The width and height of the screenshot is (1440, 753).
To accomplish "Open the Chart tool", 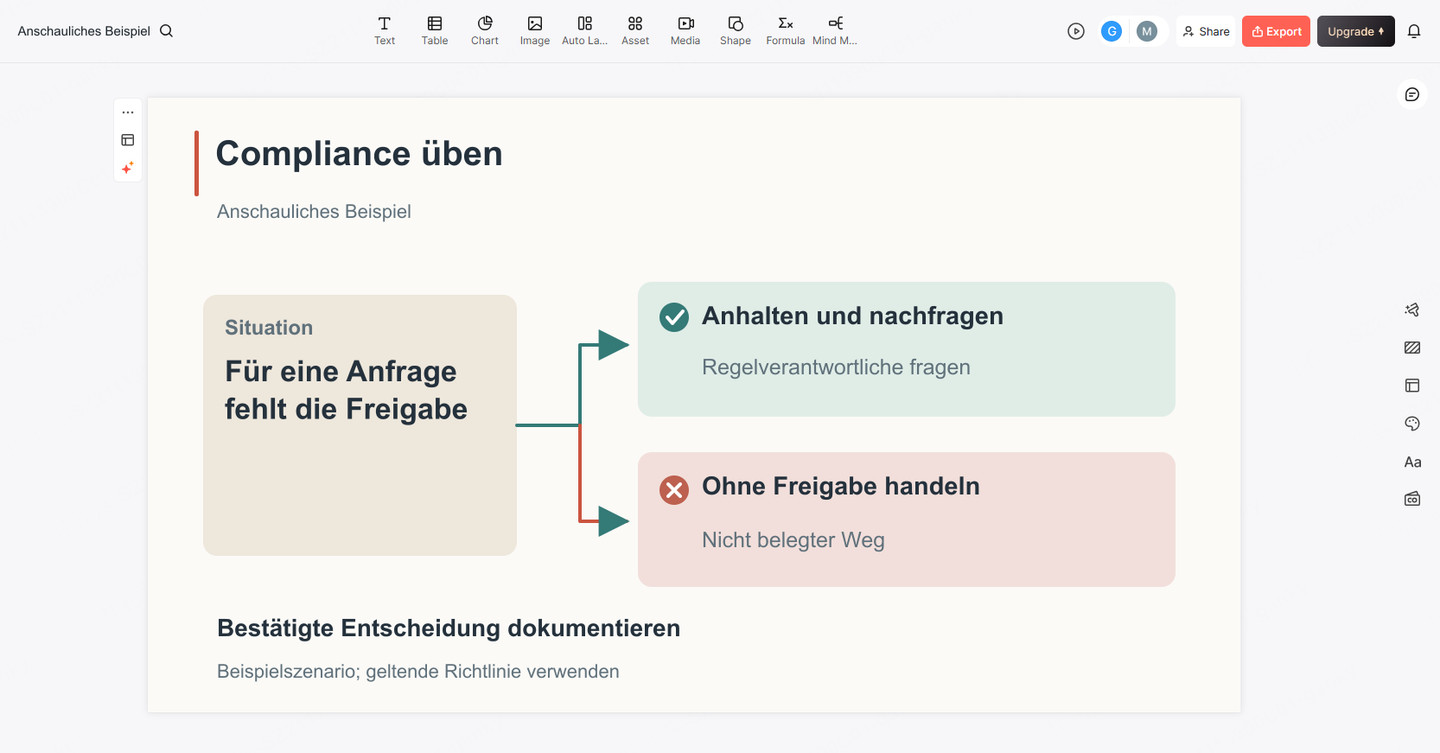I will click(x=485, y=30).
